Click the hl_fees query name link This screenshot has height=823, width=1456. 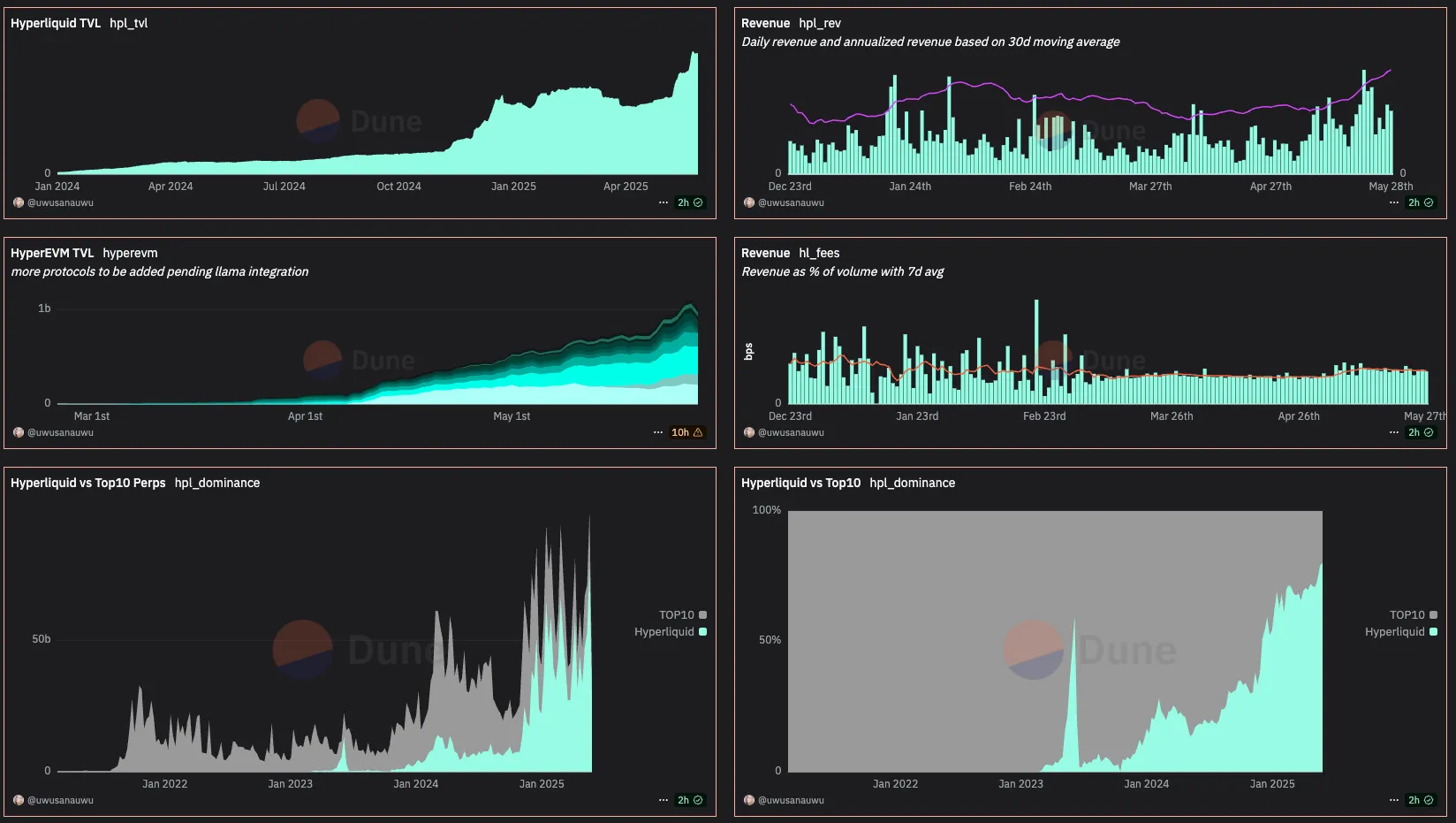pos(819,253)
